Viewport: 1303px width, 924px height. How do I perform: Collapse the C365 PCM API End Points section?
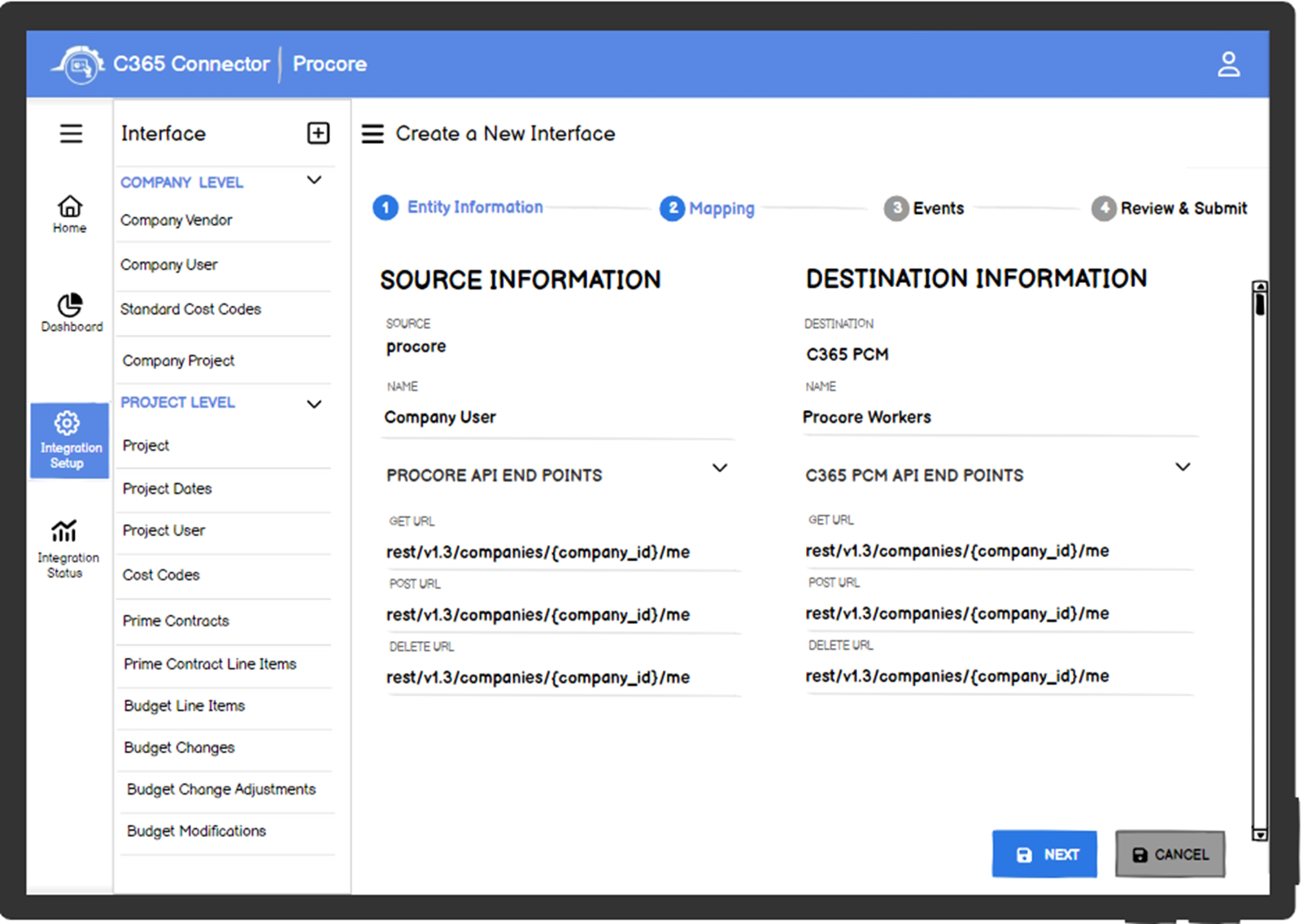pos(1183,467)
